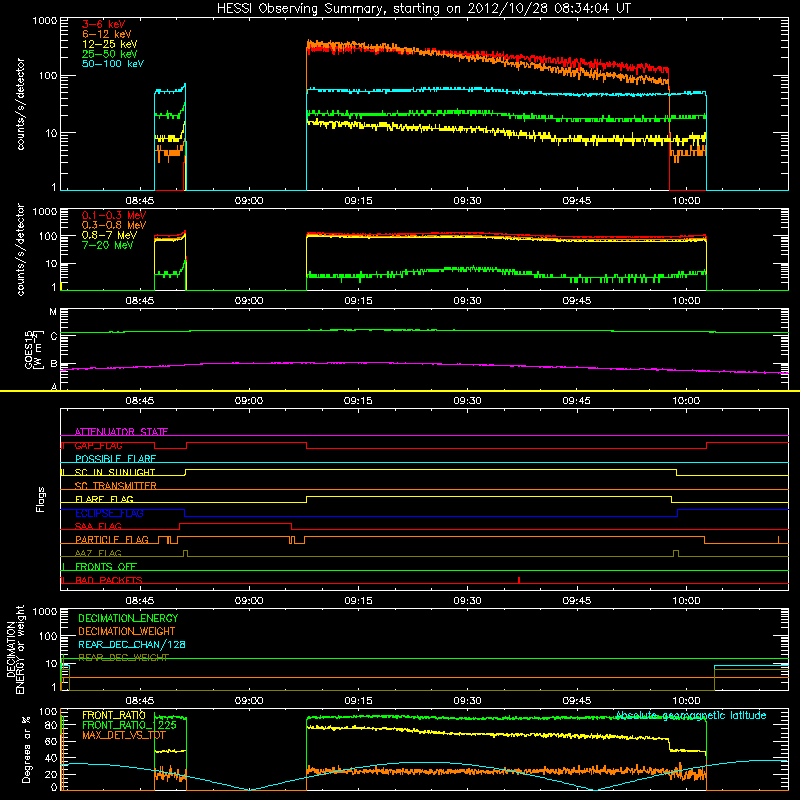The height and width of the screenshot is (800, 800).
Task: Click the 09:45 tick label under decimation panel
Action: click(x=577, y=701)
